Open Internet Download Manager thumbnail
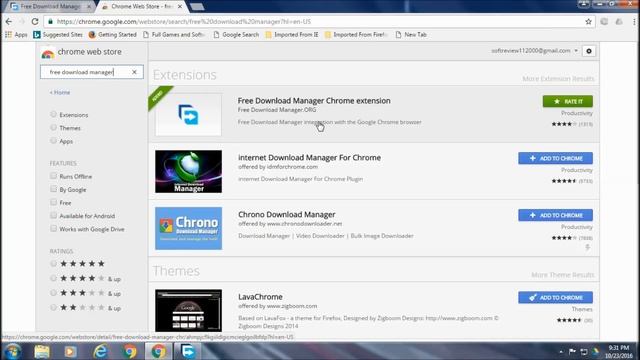The width and height of the screenshot is (640, 360). (x=188, y=171)
